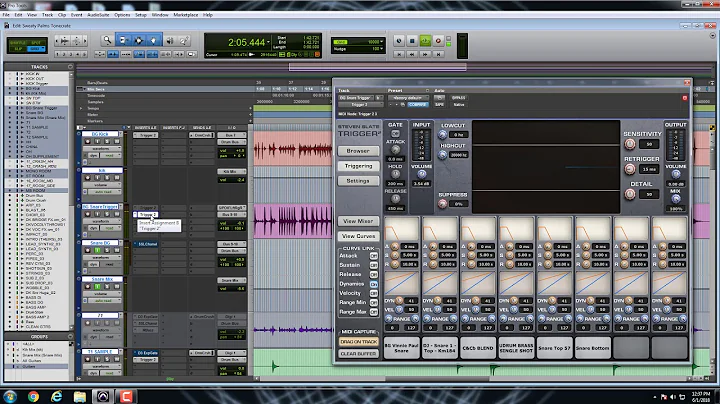Open the Marketplace menu
The image size is (720, 404).
pyautogui.click(x=186, y=15)
